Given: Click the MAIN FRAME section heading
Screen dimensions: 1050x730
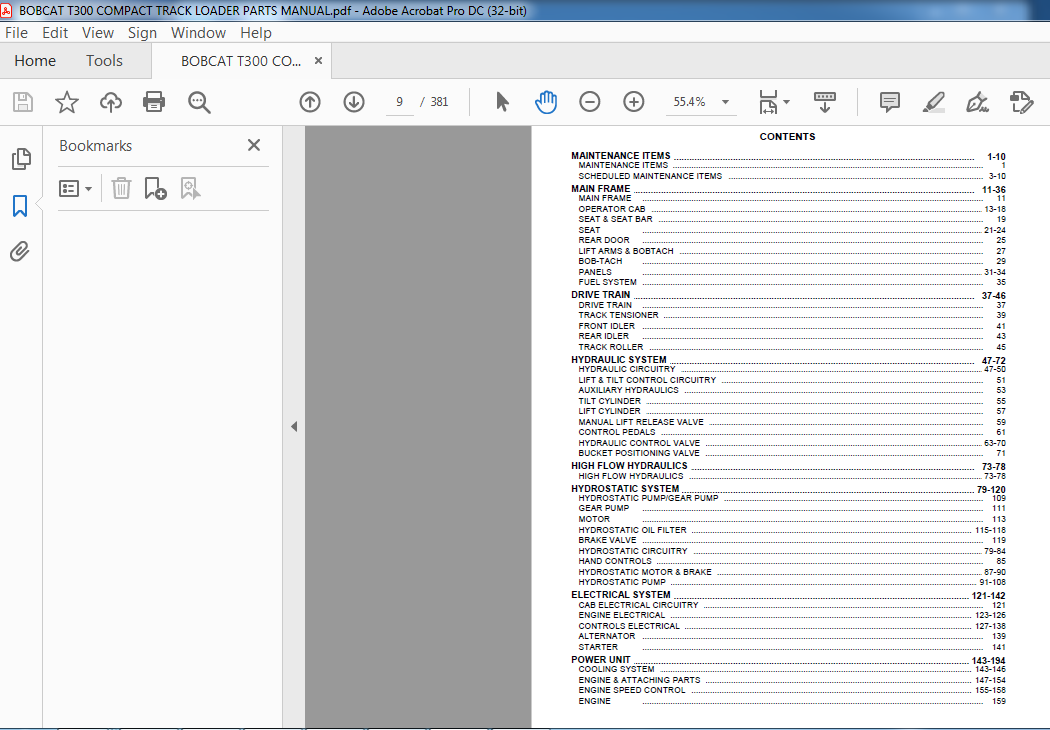Looking at the screenshot, I should coord(601,189).
